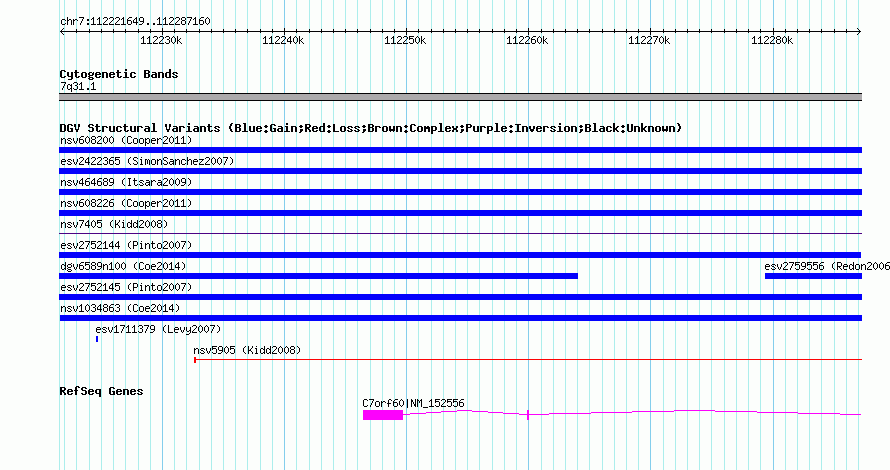Select the tiny blue esv1711379 variant mark
This screenshot has width=890, height=470.
[97, 339]
